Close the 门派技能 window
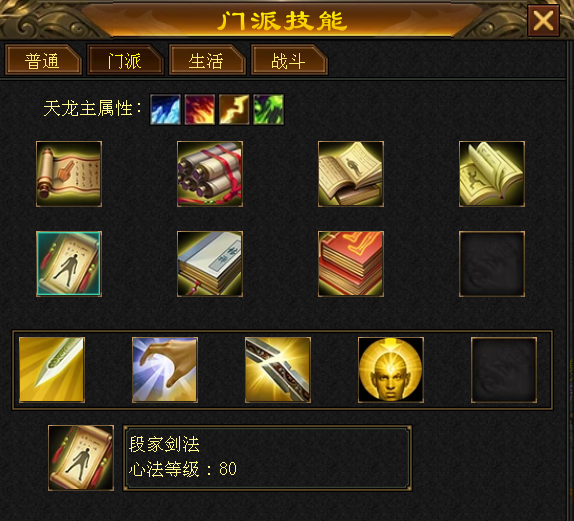574x521 pixels. click(x=543, y=21)
